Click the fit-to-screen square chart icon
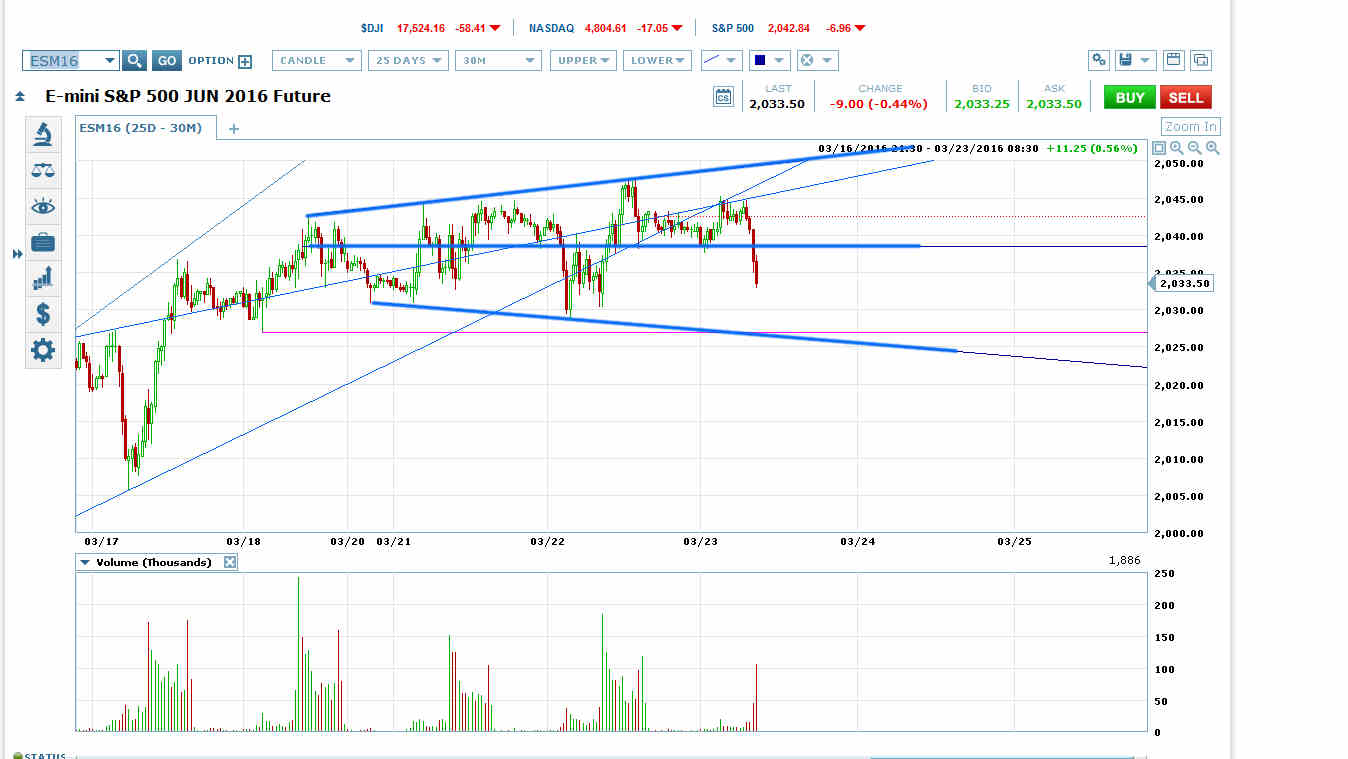 [1160, 148]
